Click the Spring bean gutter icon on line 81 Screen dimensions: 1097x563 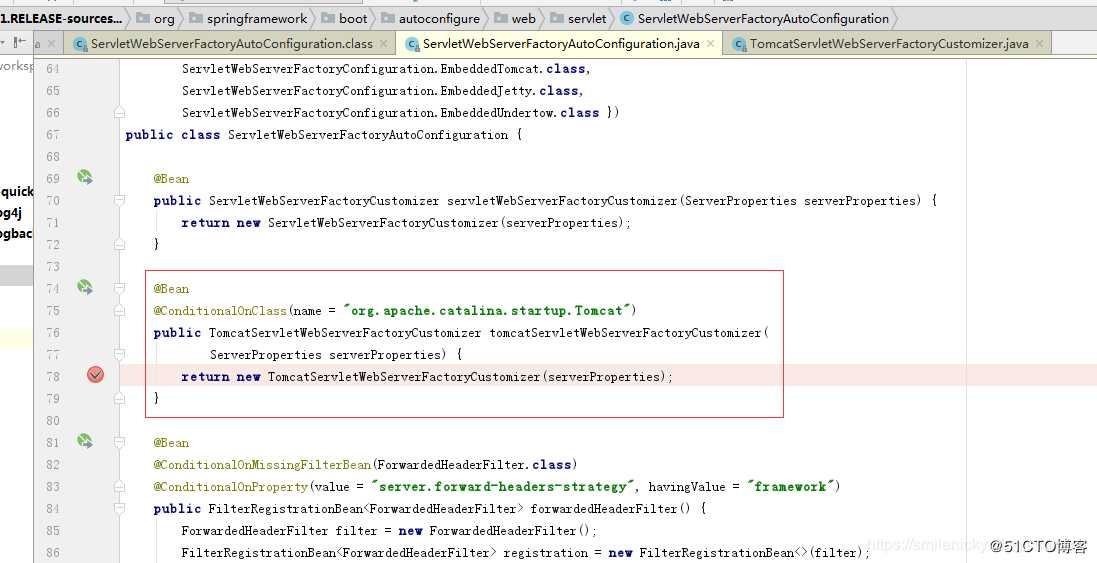[85, 441]
